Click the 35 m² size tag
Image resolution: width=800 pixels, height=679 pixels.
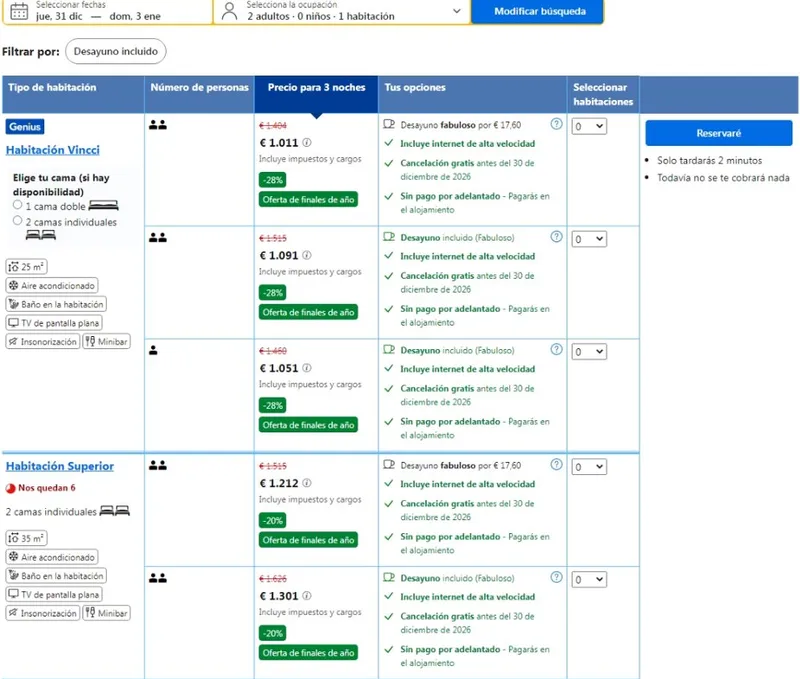point(27,538)
